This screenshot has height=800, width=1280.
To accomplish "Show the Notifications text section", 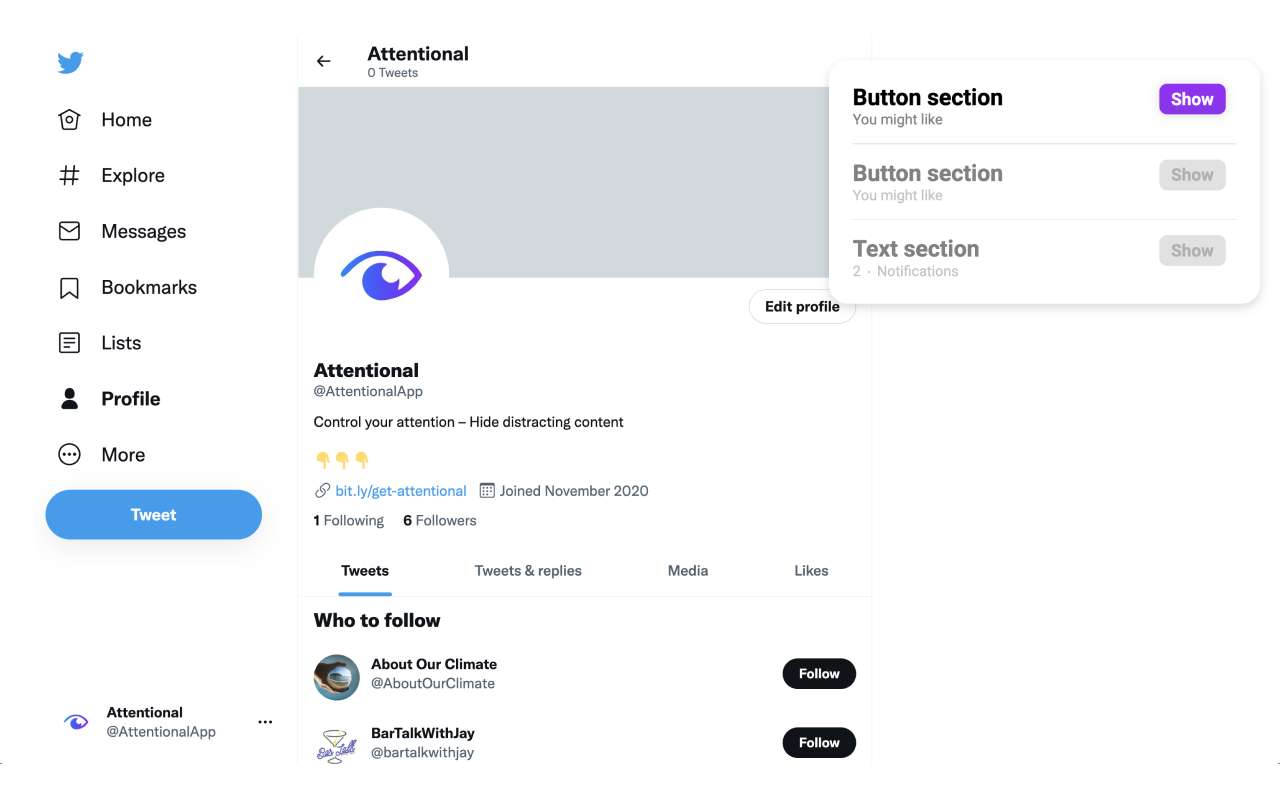I will (x=1192, y=250).
